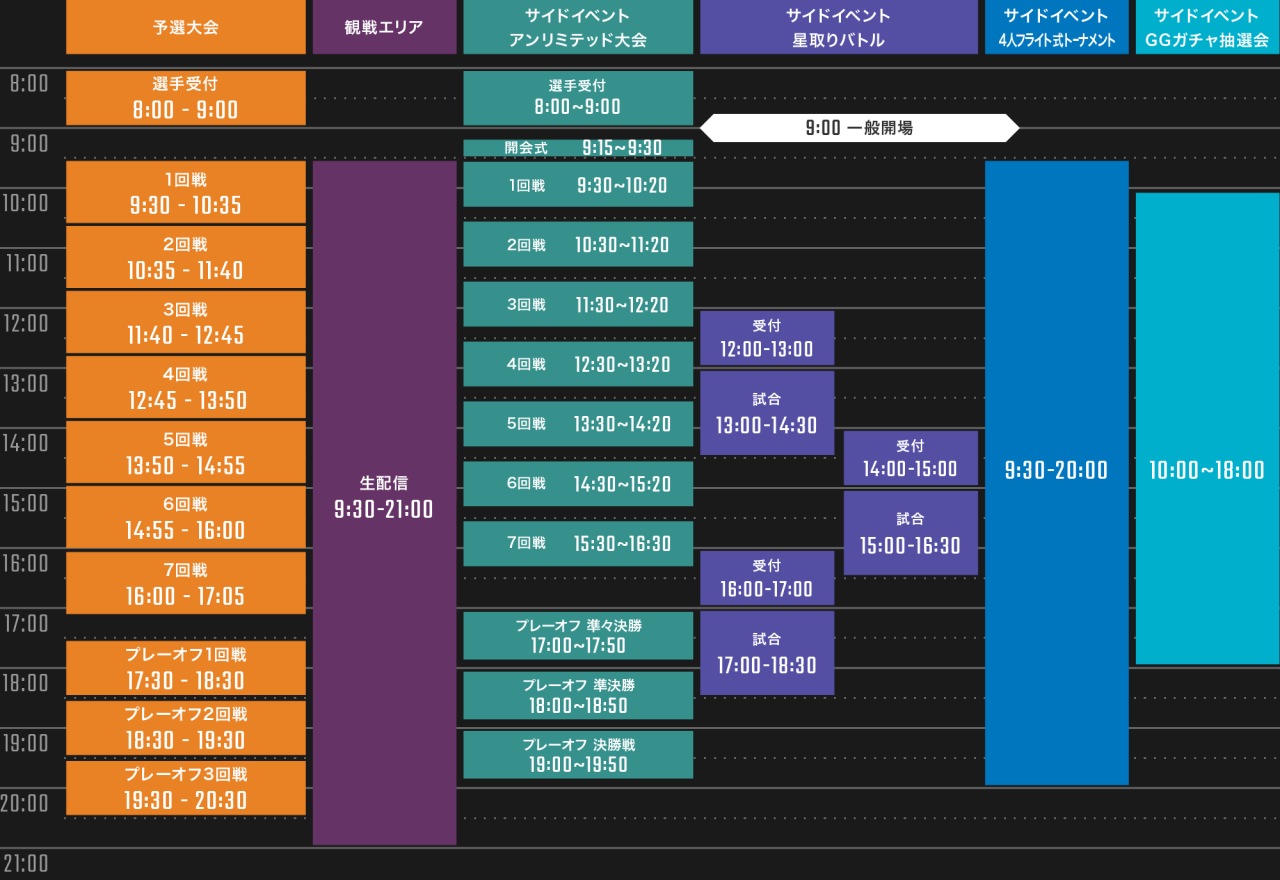Click the プレーオフ3回戦 19:30 - 20:30 block
1280x880 pixels.
(185, 788)
